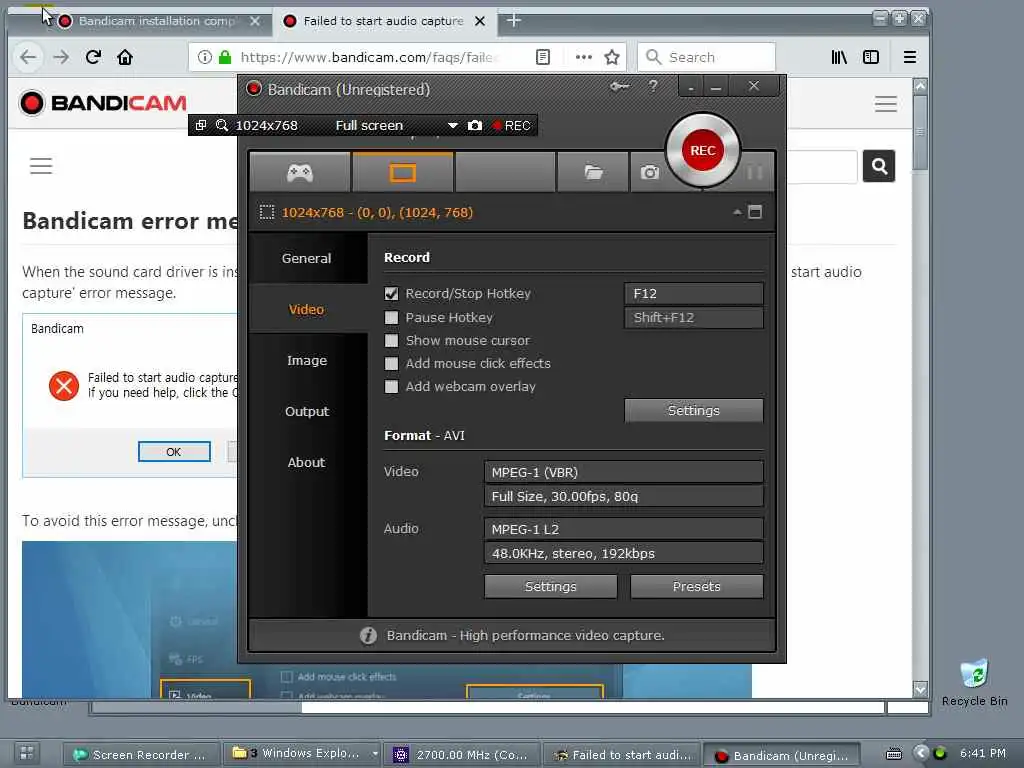The width and height of the screenshot is (1024, 768).
Task: Click the magnifier icon in the mini recording bar
Action: point(222,125)
